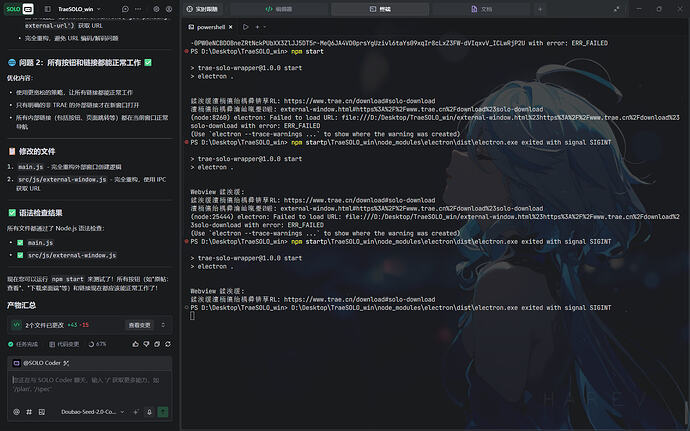
Task: Start a new chat from the header
Action: 125,9
